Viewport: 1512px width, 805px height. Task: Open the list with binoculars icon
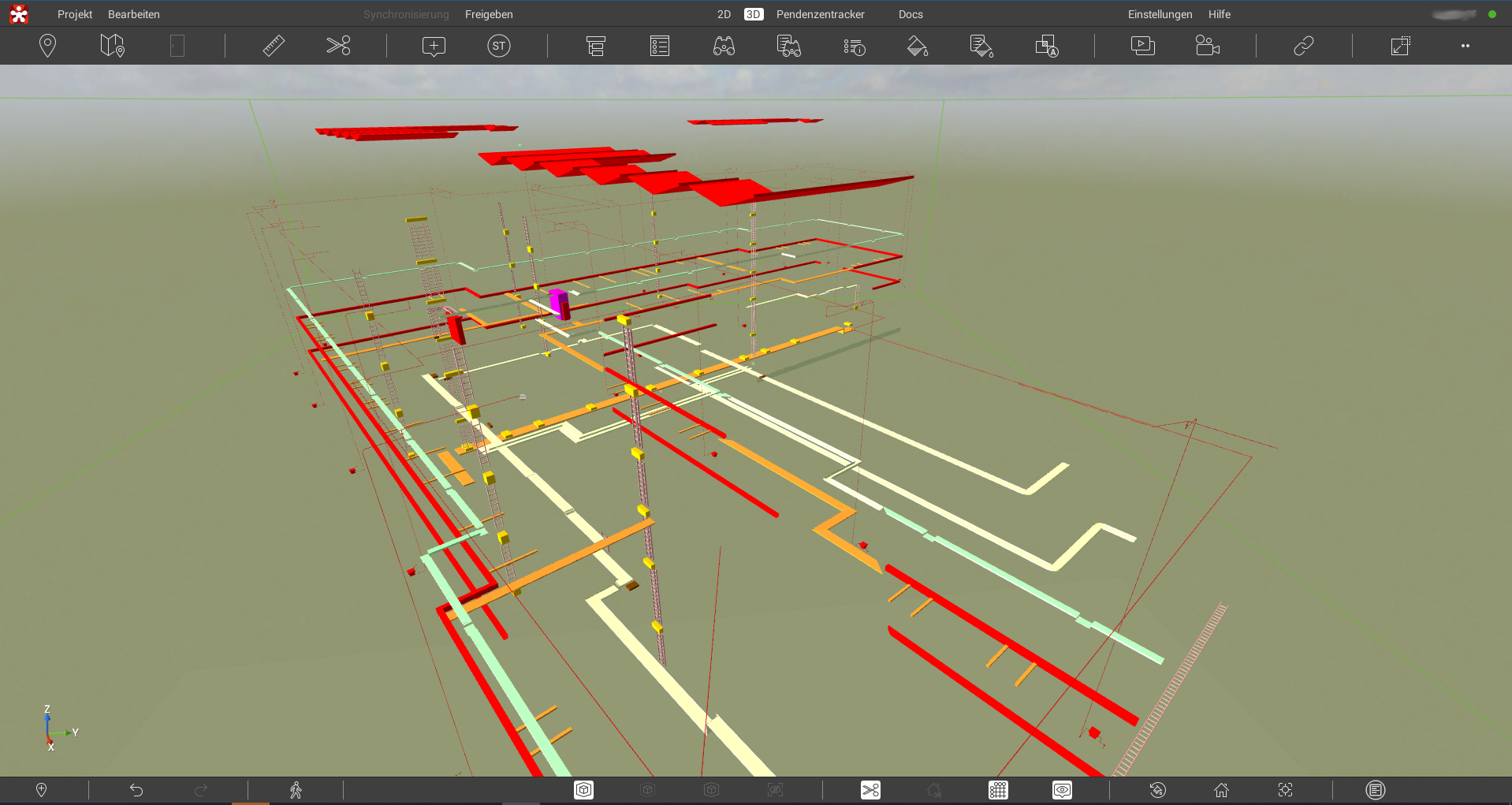(788, 46)
